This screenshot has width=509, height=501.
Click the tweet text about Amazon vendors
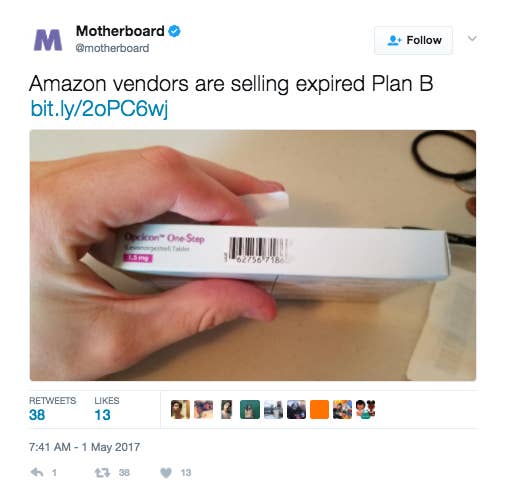(x=231, y=83)
